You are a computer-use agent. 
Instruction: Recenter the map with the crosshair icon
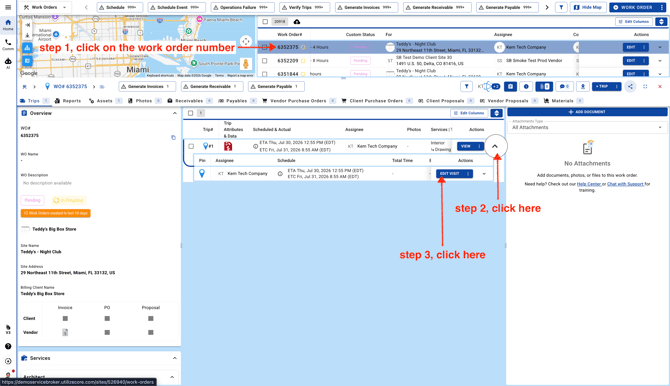(x=246, y=41)
